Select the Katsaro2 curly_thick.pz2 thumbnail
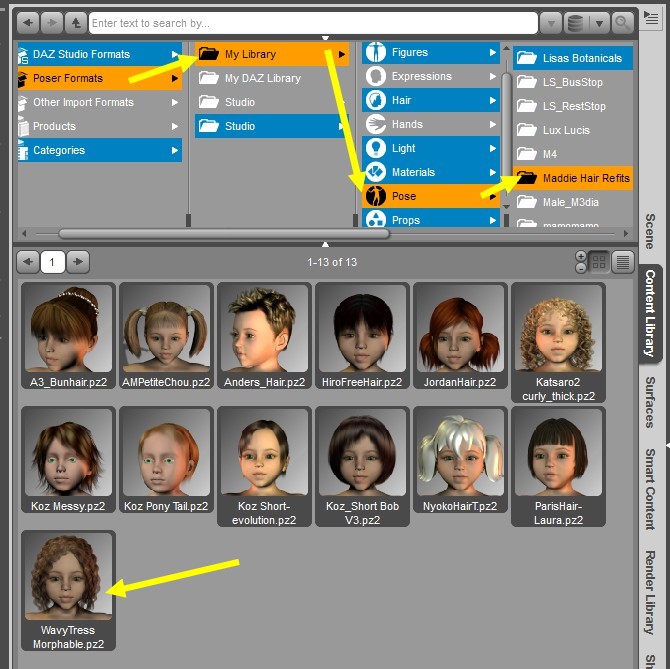 point(558,342)
